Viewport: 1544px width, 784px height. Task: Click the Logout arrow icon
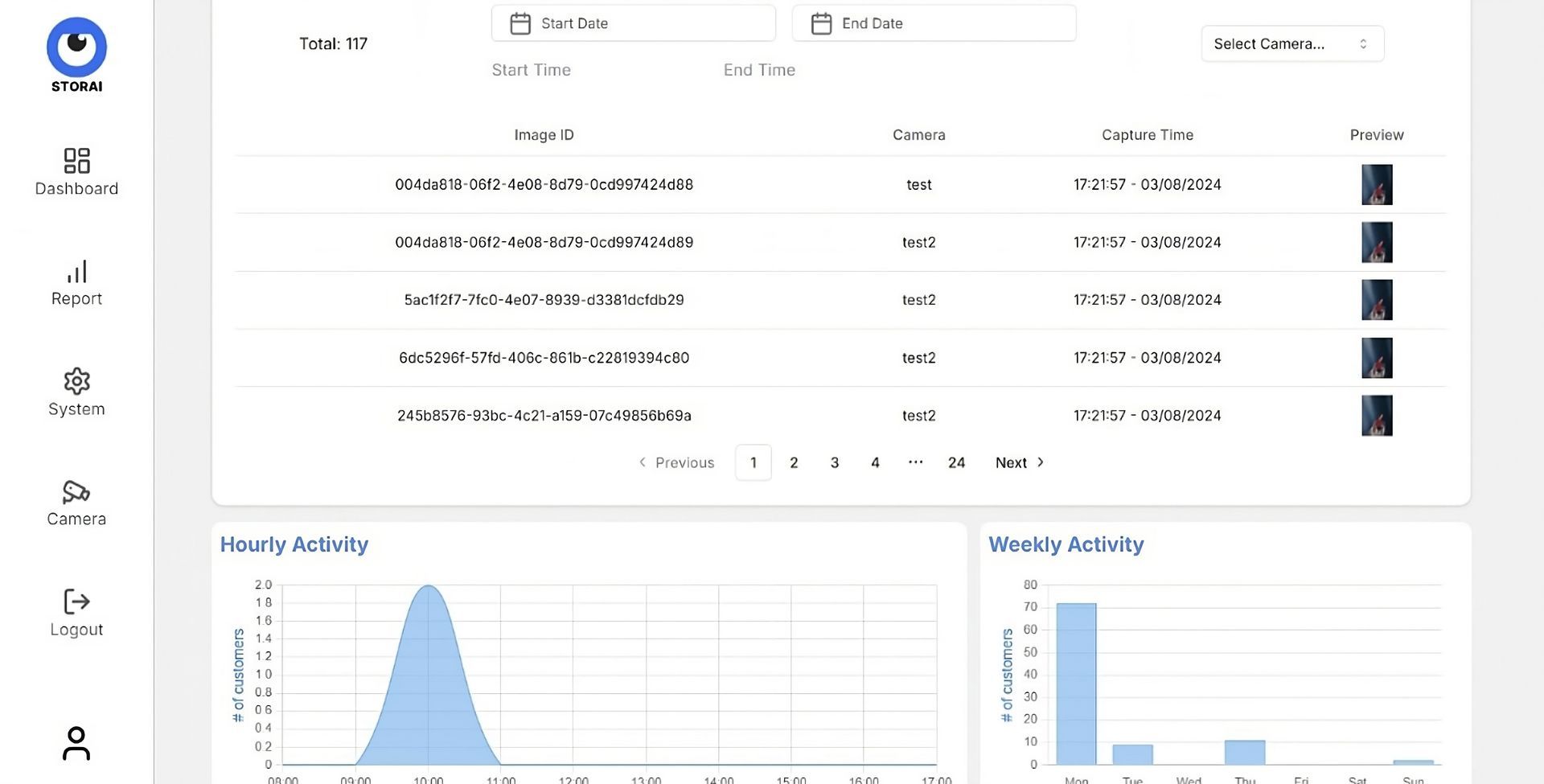point(76,601)
